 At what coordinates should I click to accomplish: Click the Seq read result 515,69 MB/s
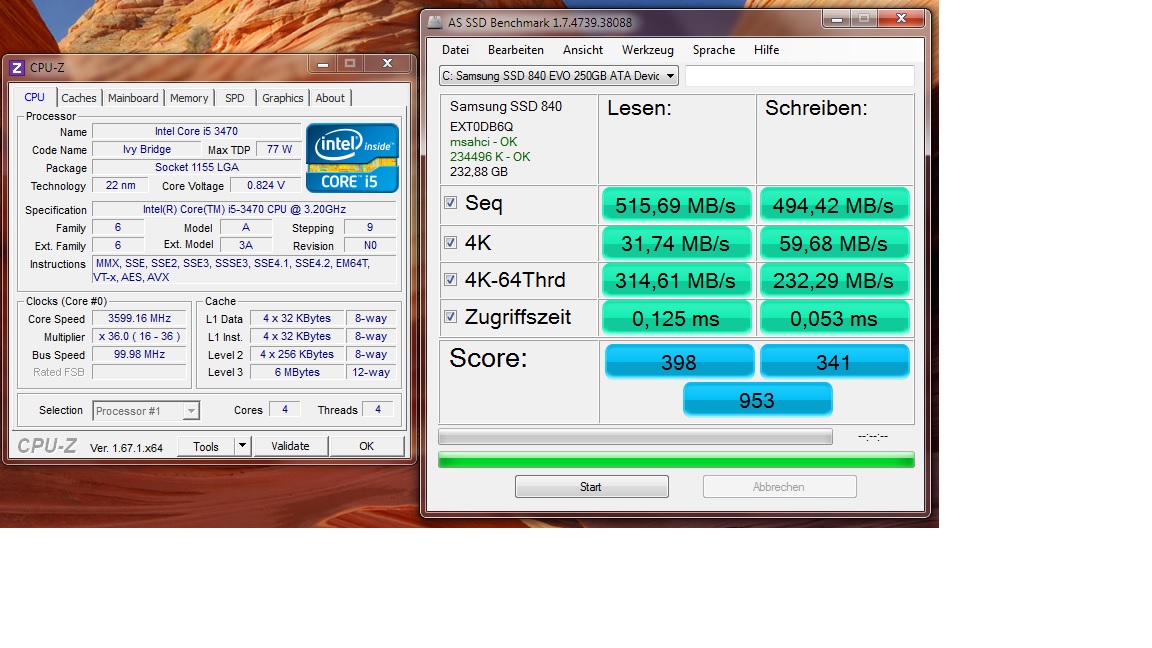(676, 205)
